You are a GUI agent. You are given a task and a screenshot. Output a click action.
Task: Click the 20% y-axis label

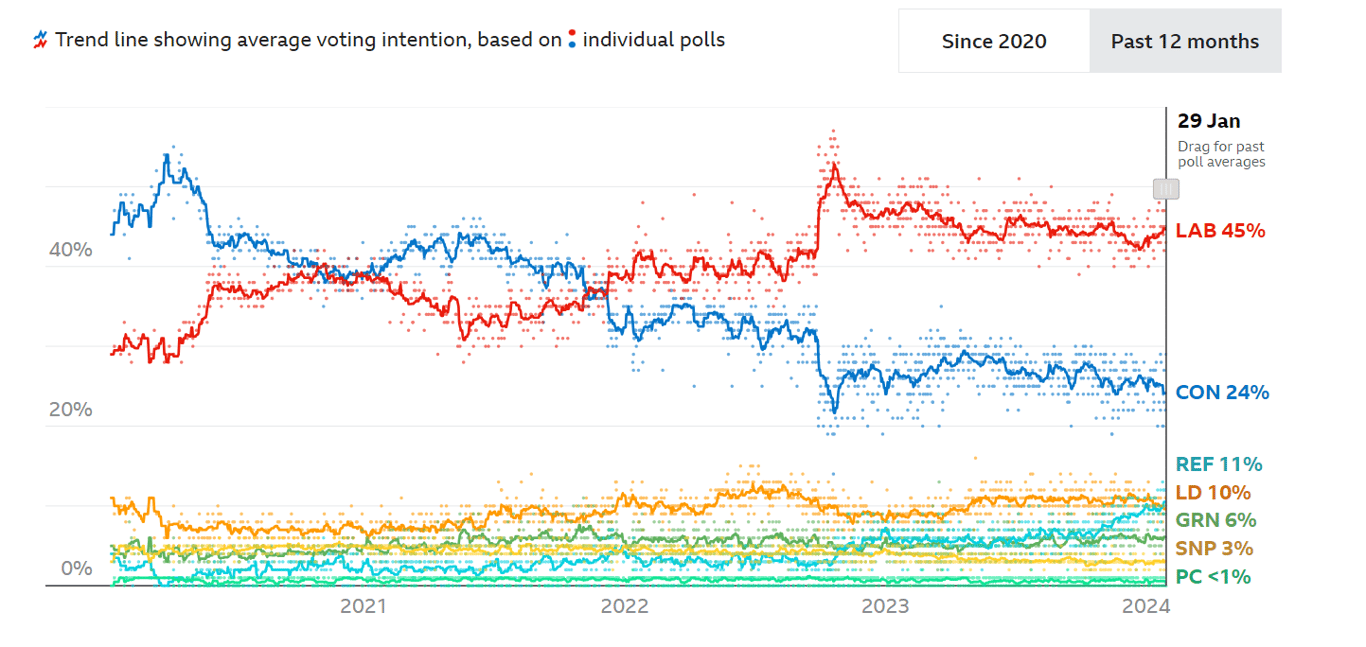point(70,409)
